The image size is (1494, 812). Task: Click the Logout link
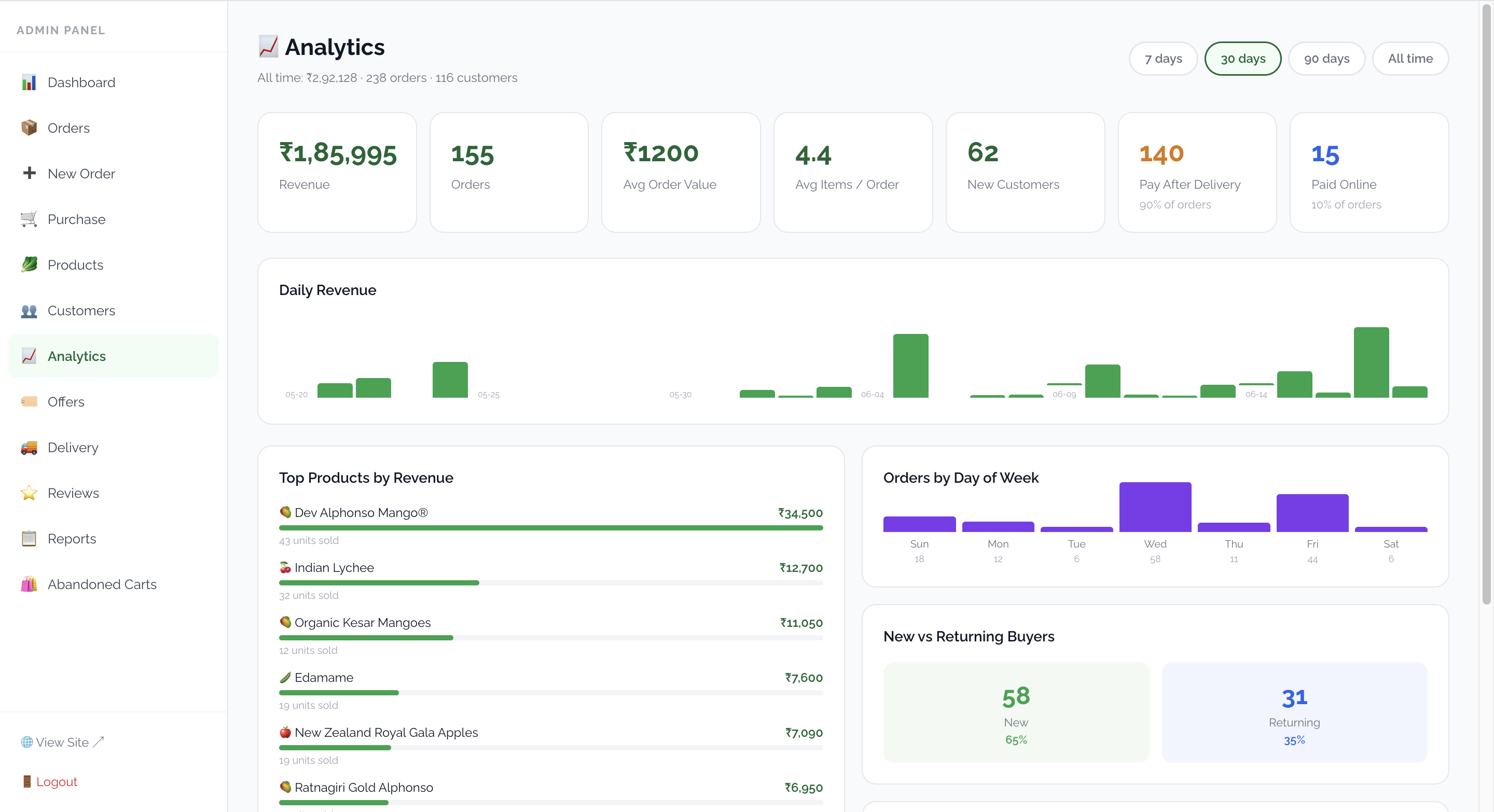[49, 781]
